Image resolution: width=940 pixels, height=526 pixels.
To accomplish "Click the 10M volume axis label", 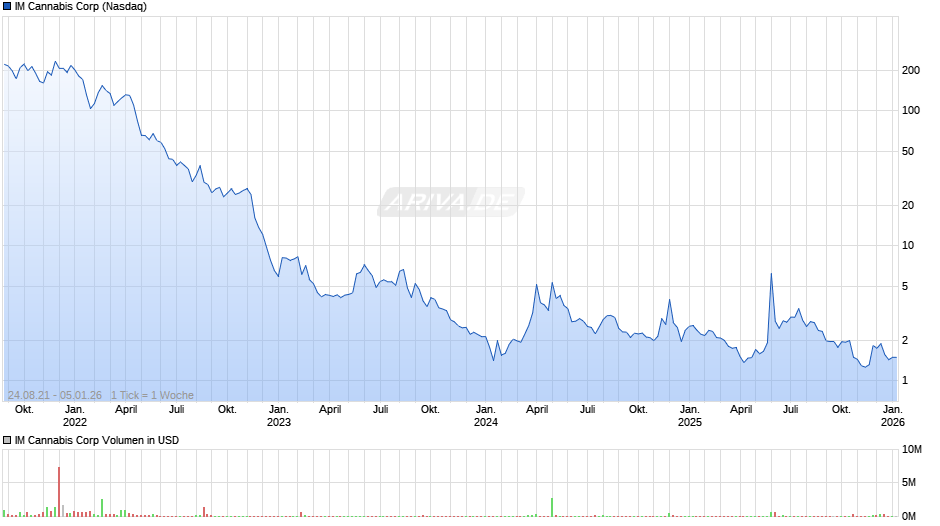I will click(911, 449).
